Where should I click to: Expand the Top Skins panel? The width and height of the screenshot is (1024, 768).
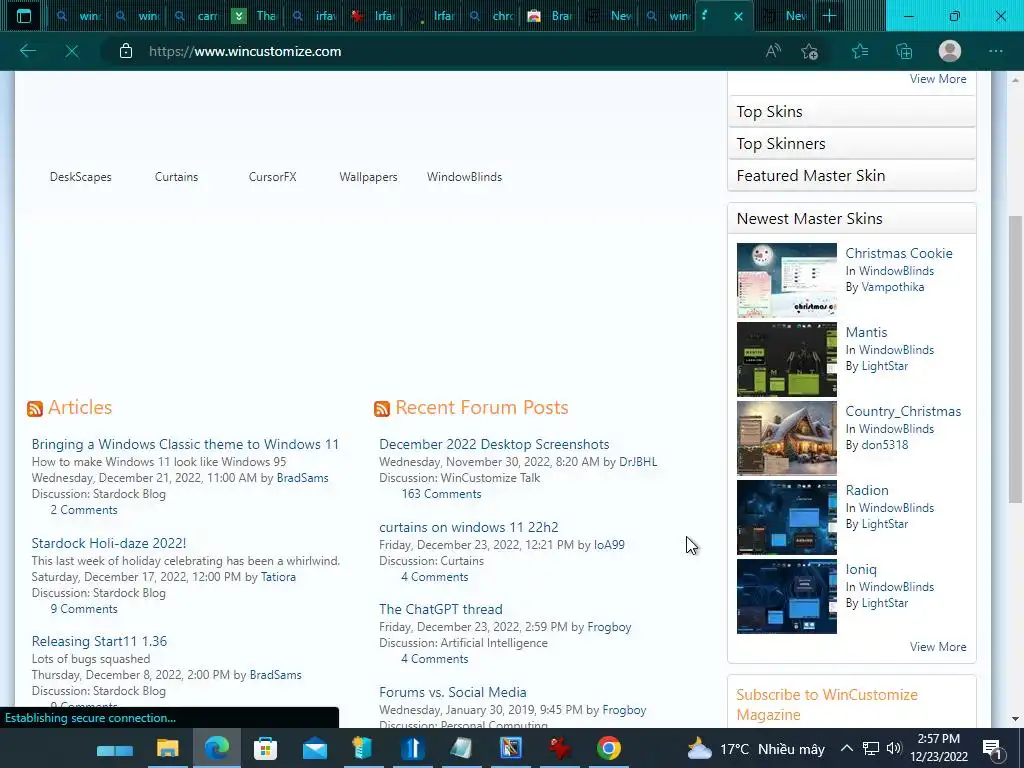pos(852,112)
